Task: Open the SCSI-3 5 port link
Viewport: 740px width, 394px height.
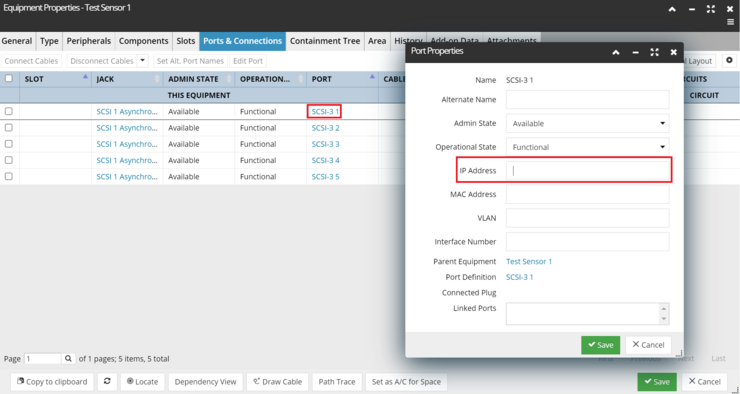Action: pos(325,176)
